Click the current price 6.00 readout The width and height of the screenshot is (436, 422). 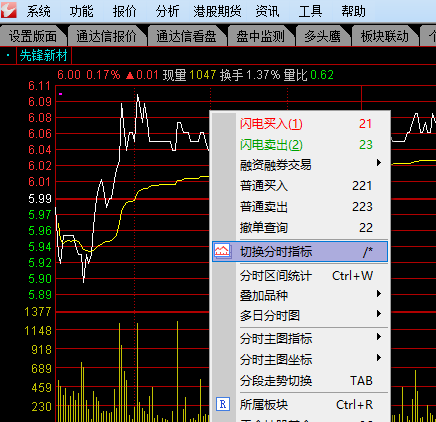[x=69, y=75]
